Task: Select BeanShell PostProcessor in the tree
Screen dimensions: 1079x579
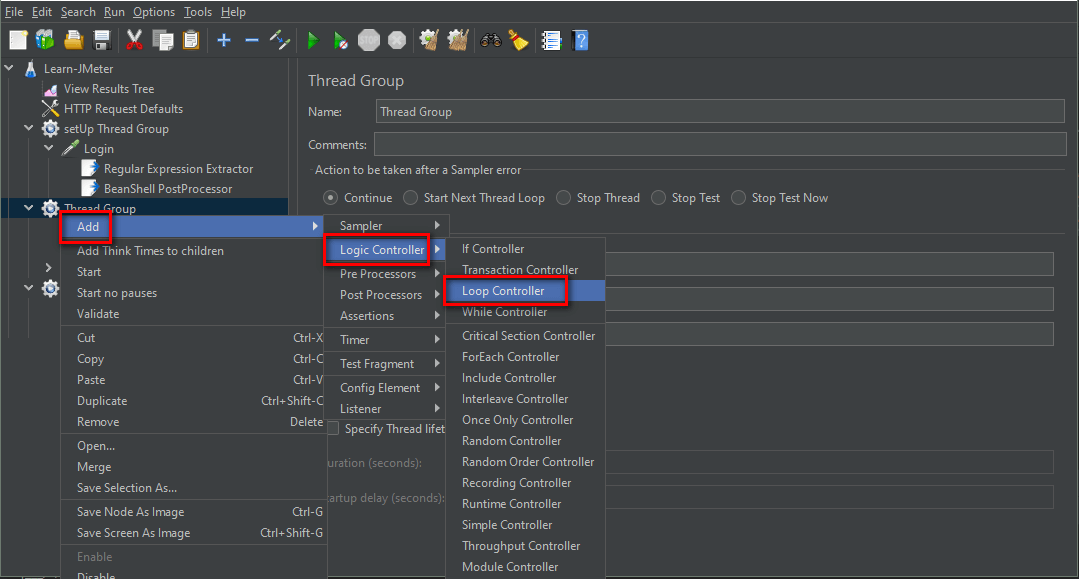Action: click(168, 189)
